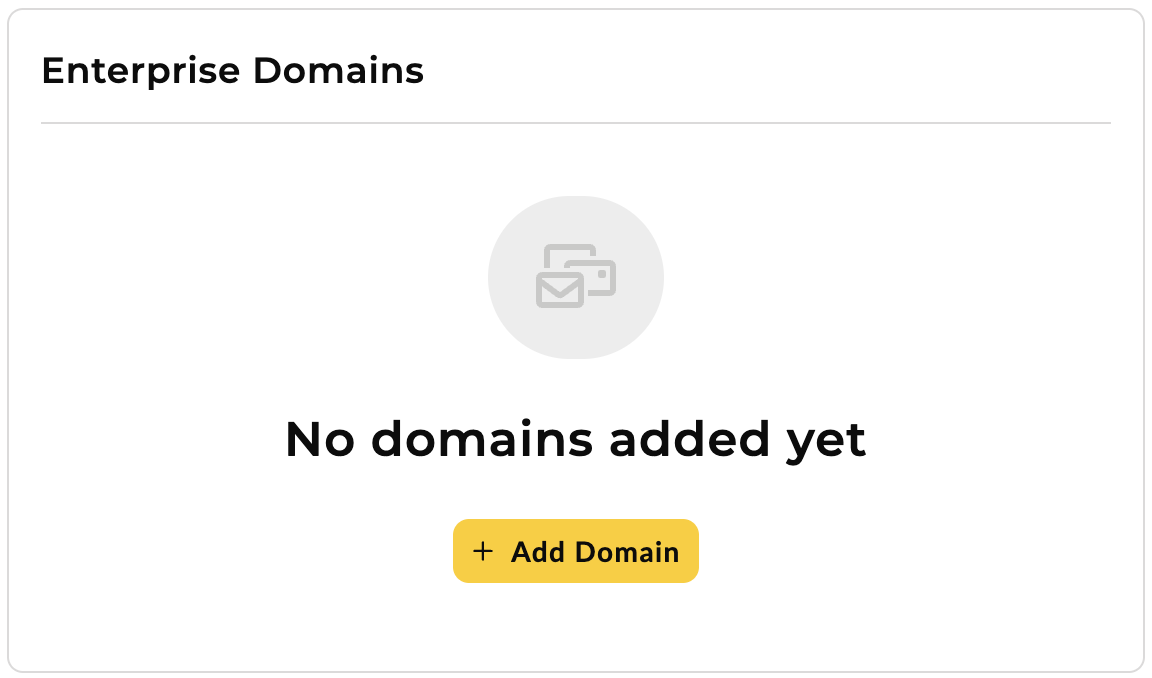This screenshot has width=1152, height=678.
Task: Open the domain creation via Add Domain
Action: tap(576, 550)
